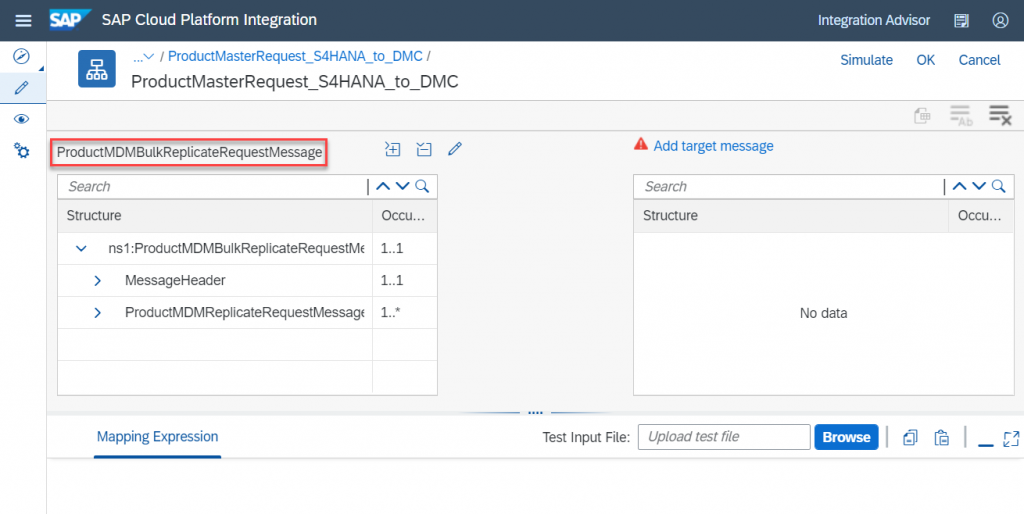Click the delete all mappings icon
This screenshot has width=1024, height=514.
point(1000,116)
